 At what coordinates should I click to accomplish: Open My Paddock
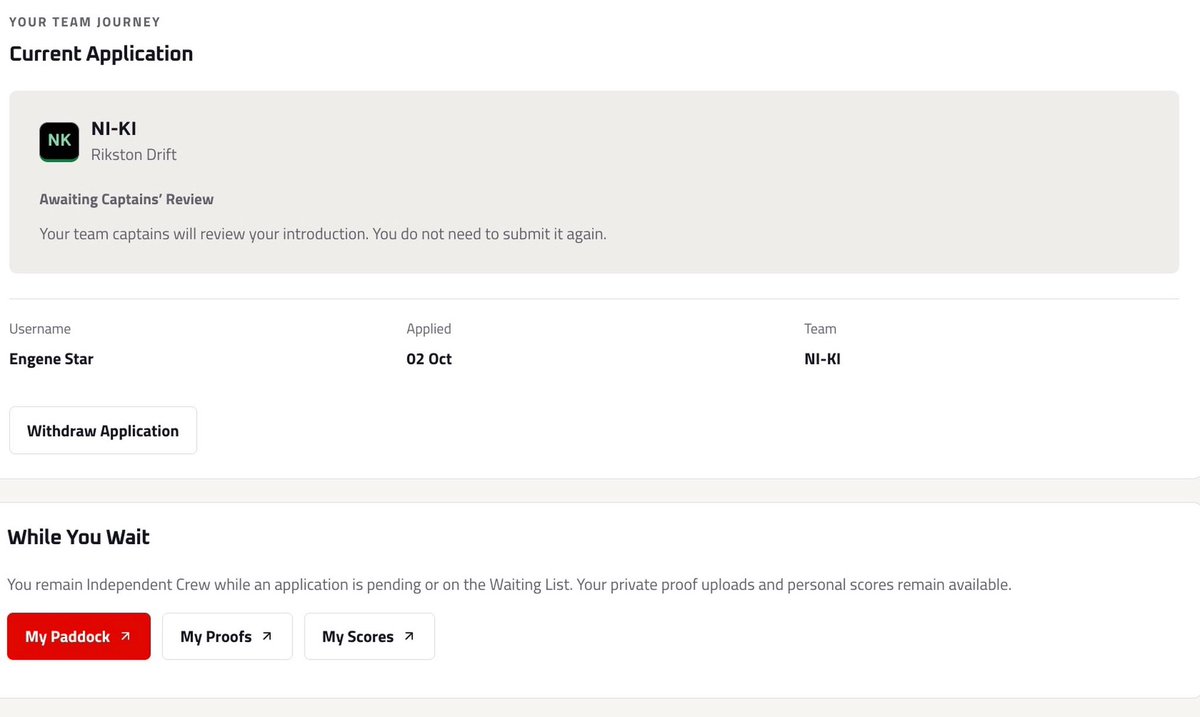tap(79, 636)
